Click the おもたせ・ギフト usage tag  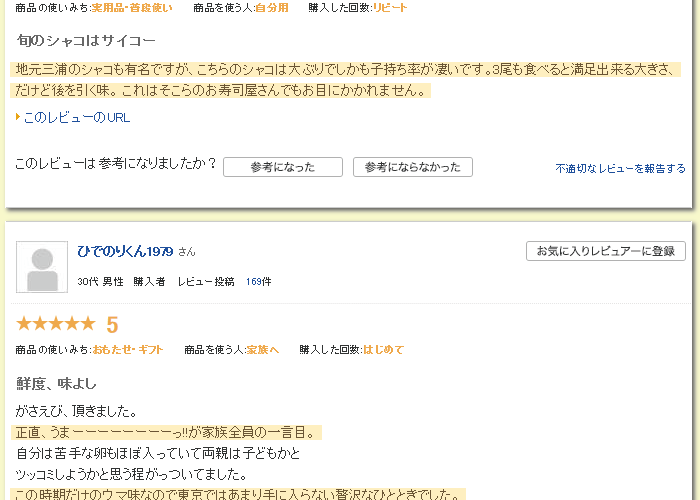coord(128,350)
